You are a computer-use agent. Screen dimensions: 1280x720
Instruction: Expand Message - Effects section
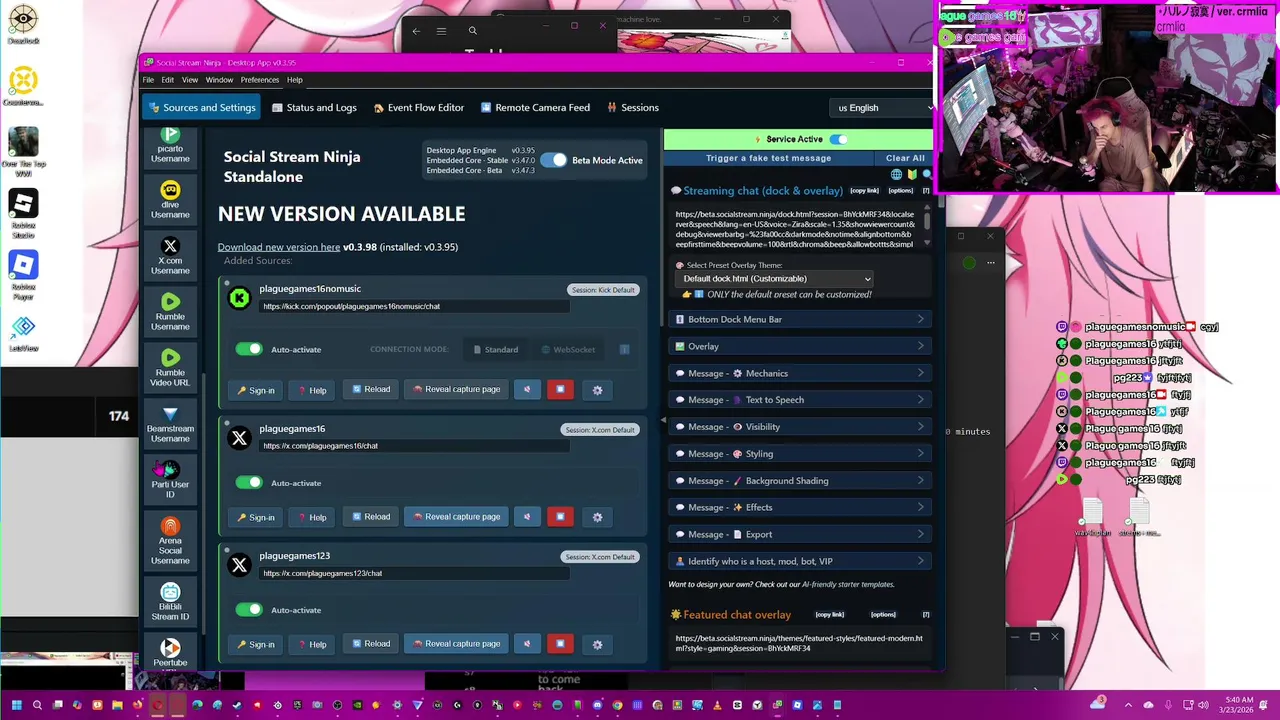coord(800,507)
